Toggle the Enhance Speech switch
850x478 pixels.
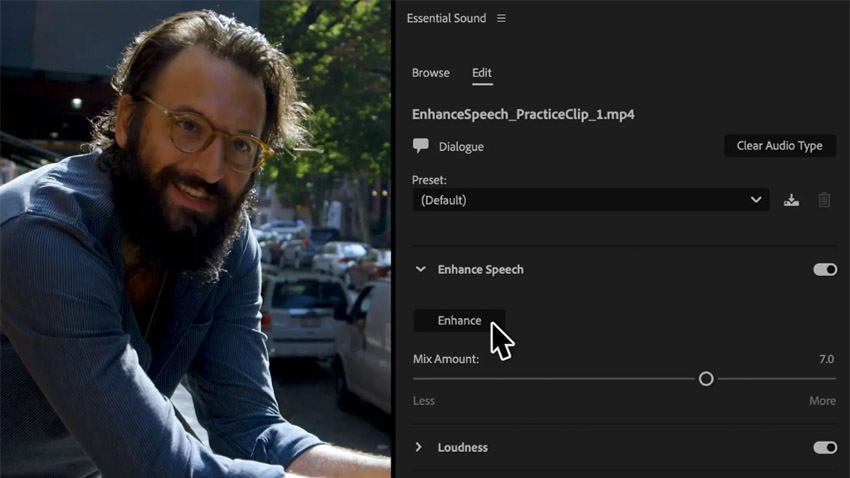[825, 269]
